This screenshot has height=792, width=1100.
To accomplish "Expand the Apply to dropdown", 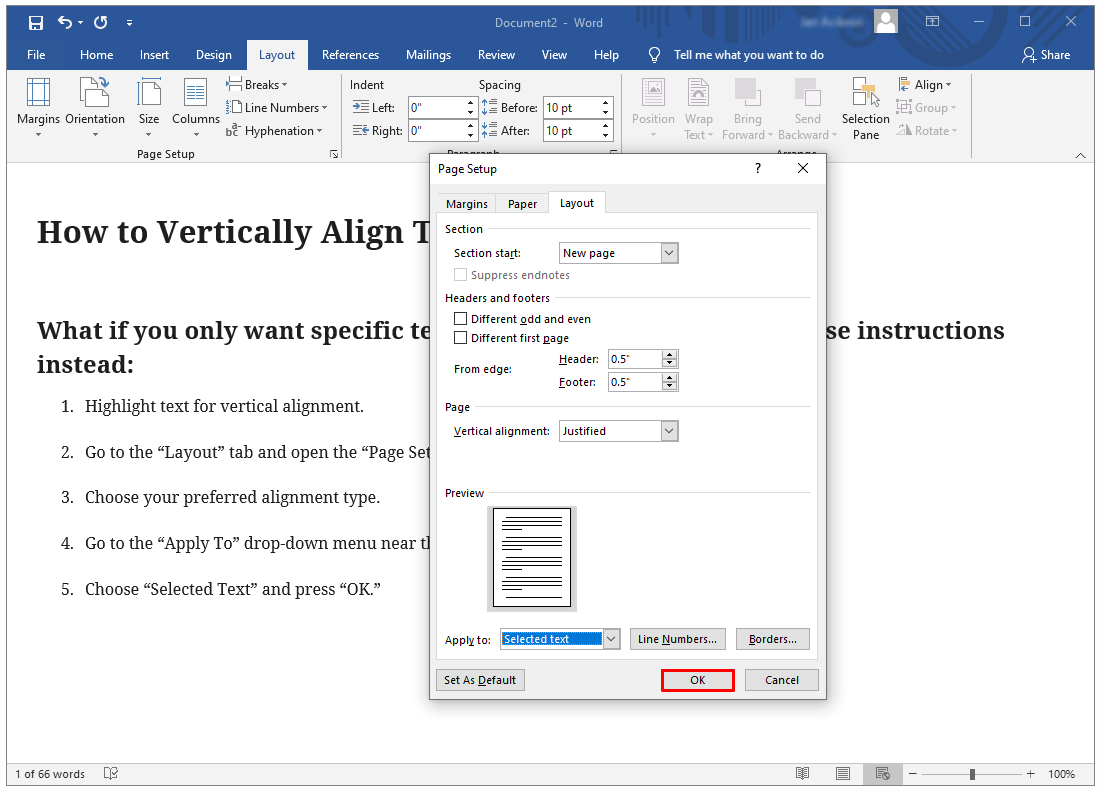I will (612, 639).
